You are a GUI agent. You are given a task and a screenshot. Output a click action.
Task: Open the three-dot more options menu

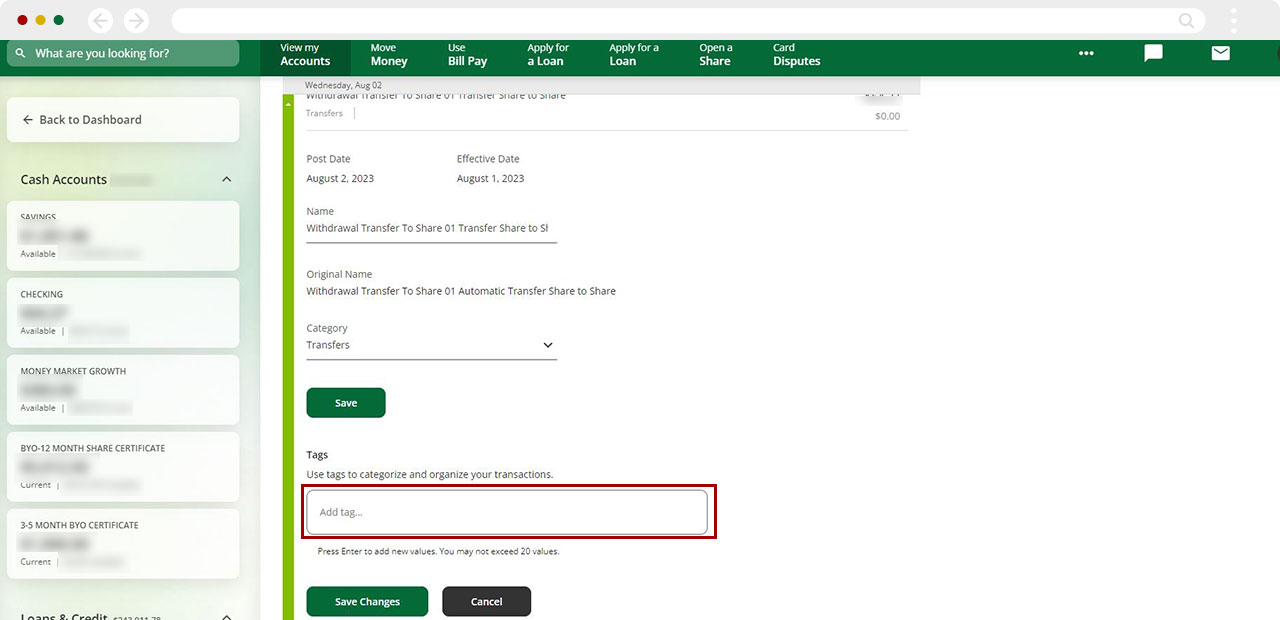(1086, 54)
